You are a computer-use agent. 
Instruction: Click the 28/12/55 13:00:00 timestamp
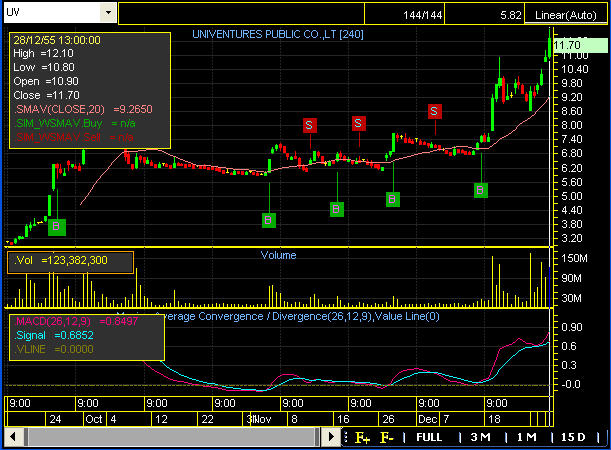57,40
